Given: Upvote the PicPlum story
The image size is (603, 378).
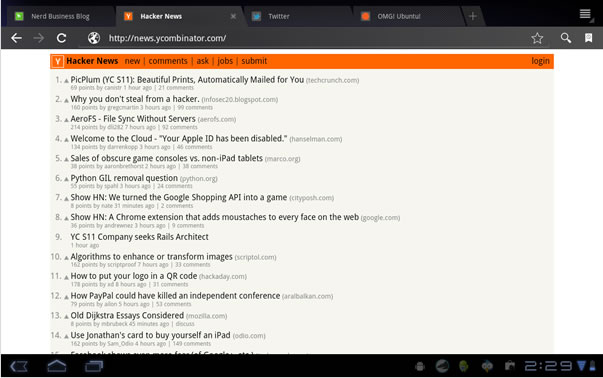Looking at the screenshot, I should 66,81.
